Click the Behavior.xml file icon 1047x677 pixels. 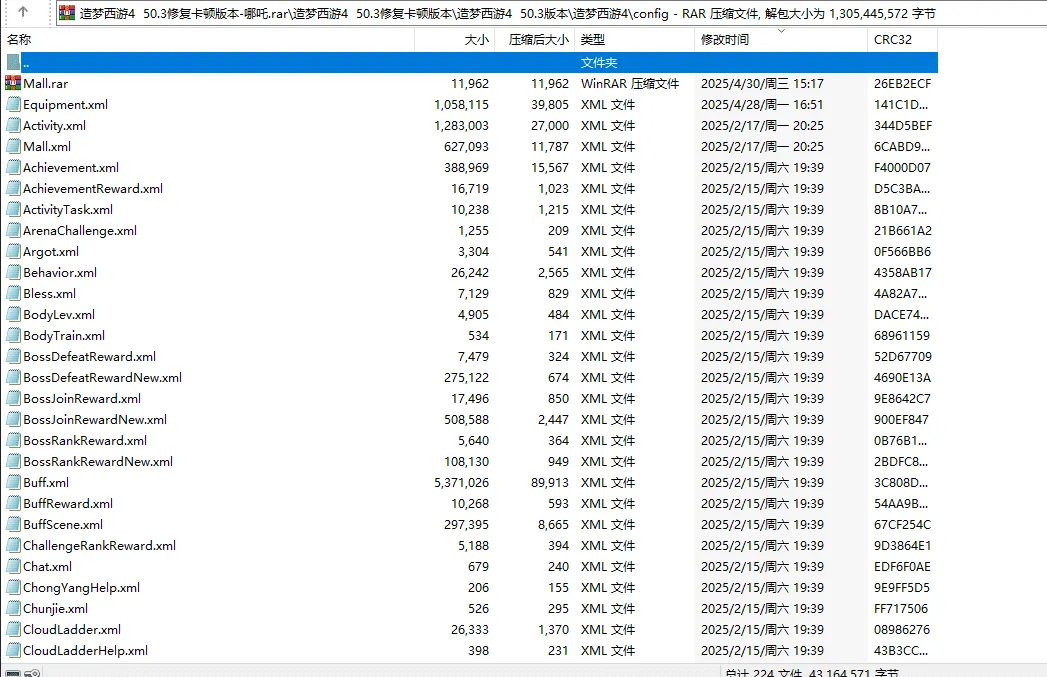[13, 272]
